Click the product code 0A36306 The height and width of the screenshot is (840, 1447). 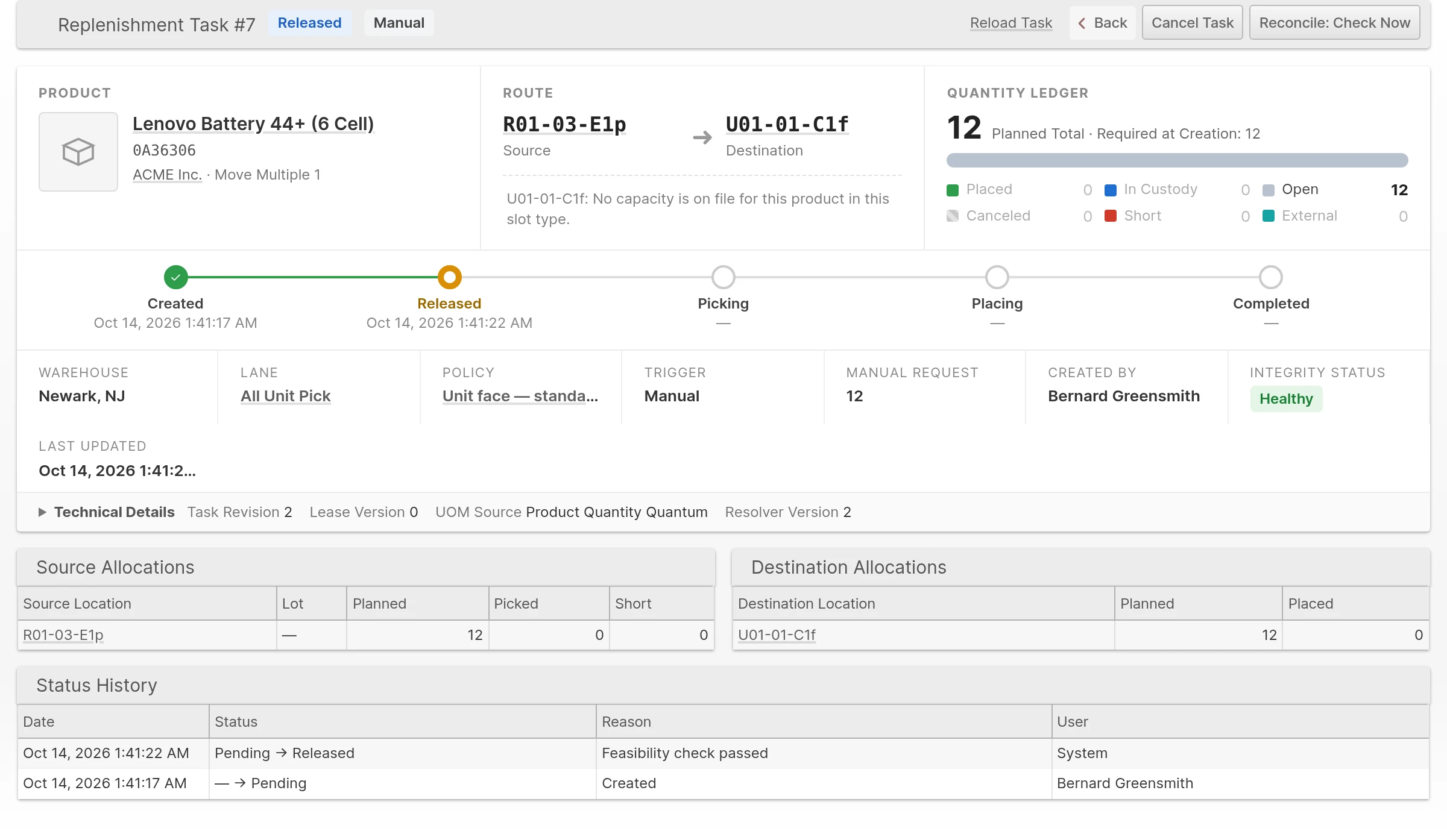pyautogui.click(x=164, y=151)
